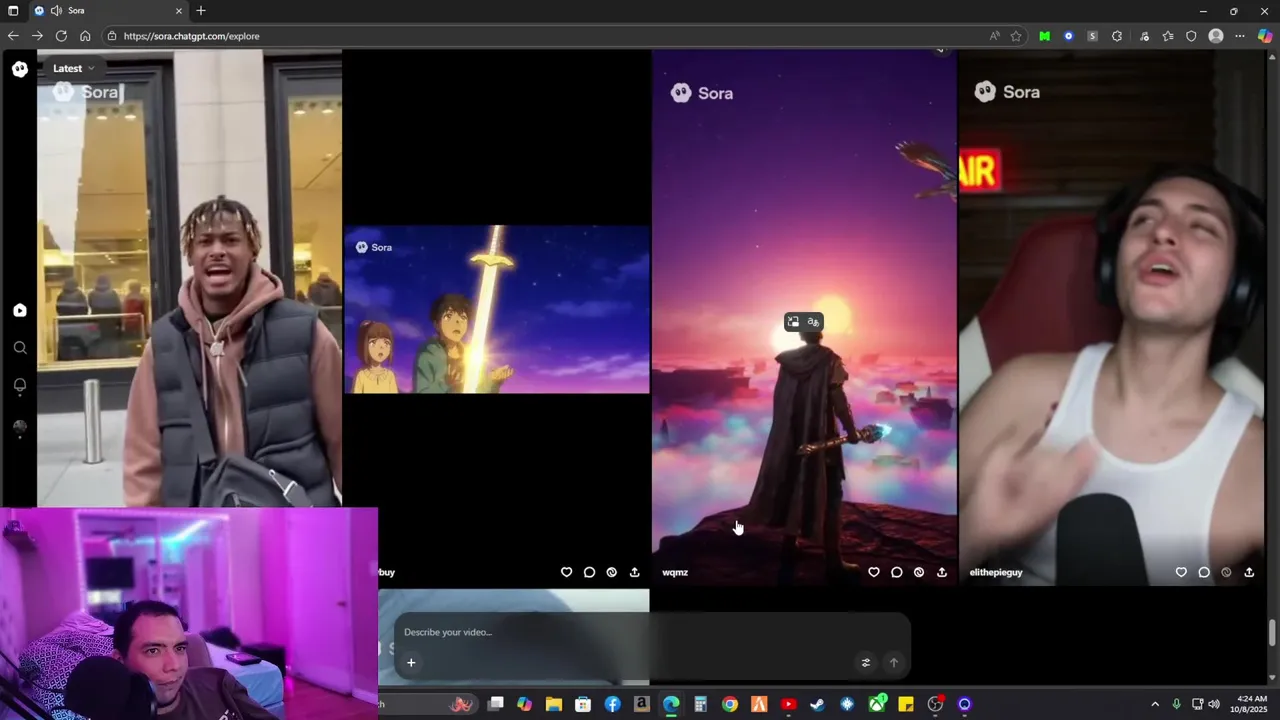Refresh the Sora page
Image resolution: width=1280 pixels, height=720 pixels.
click(x=61, y=36)
